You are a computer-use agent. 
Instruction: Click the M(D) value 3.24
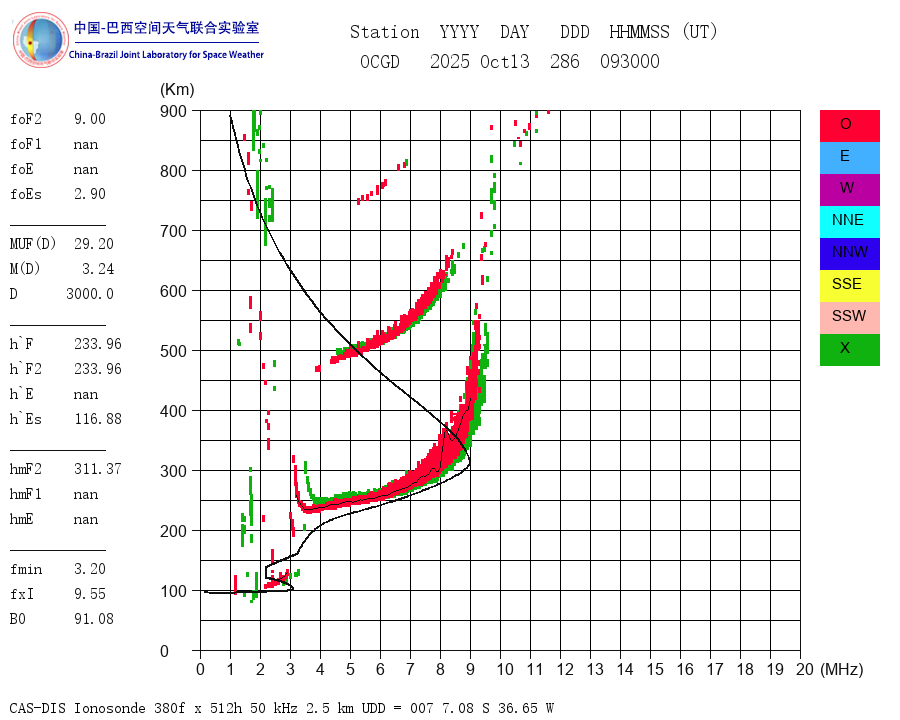coord(98,269)
